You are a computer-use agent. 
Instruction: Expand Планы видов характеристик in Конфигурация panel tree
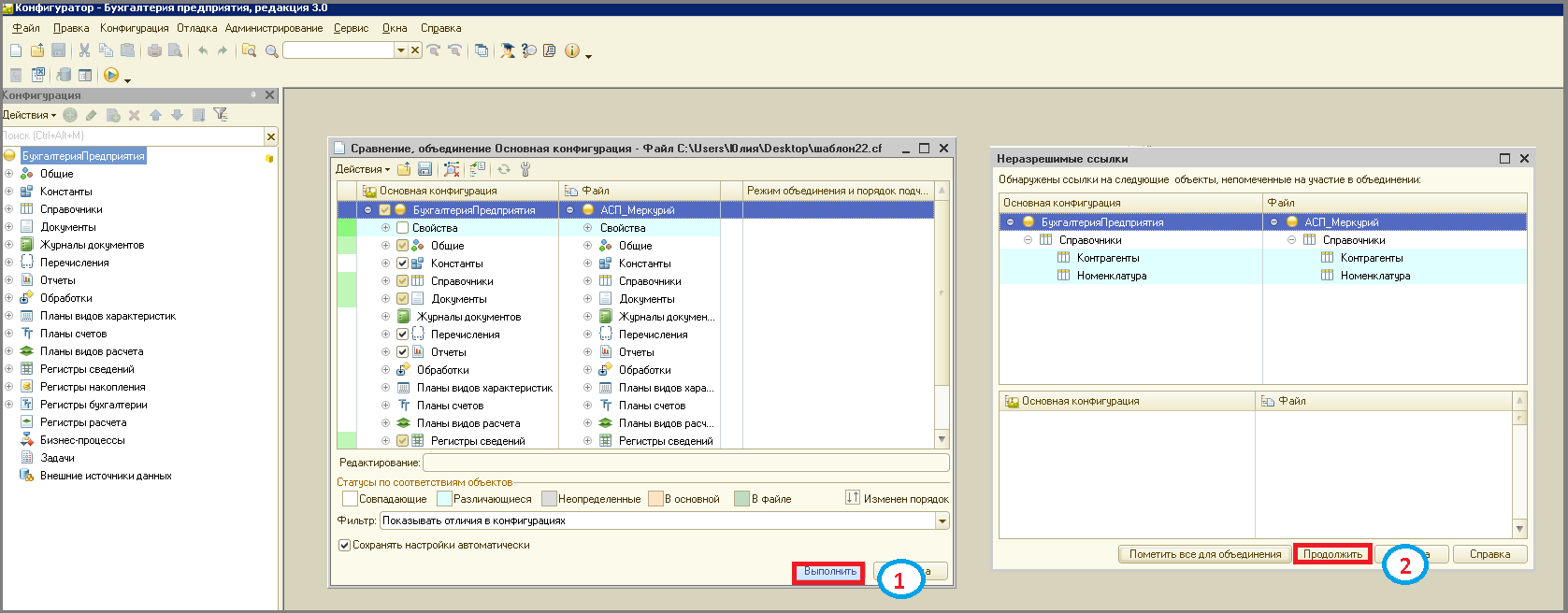pos(9,316)
